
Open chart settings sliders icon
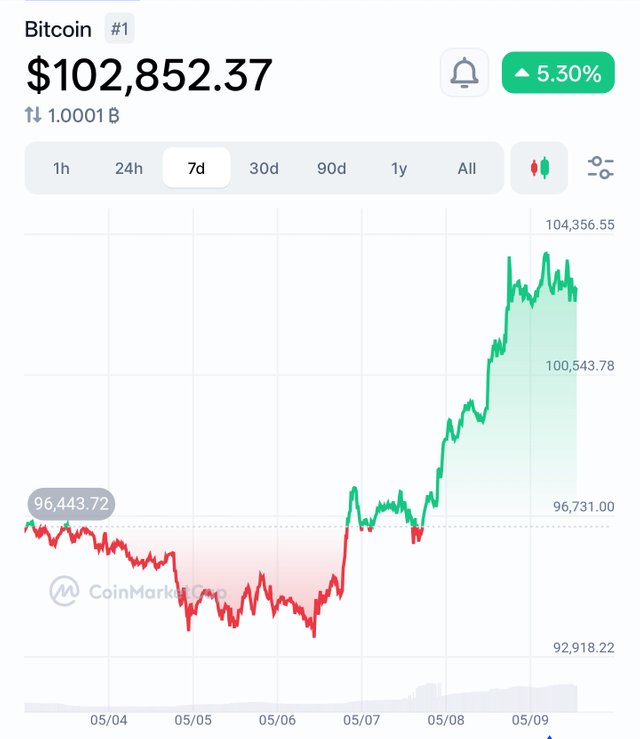coord(600,168)
